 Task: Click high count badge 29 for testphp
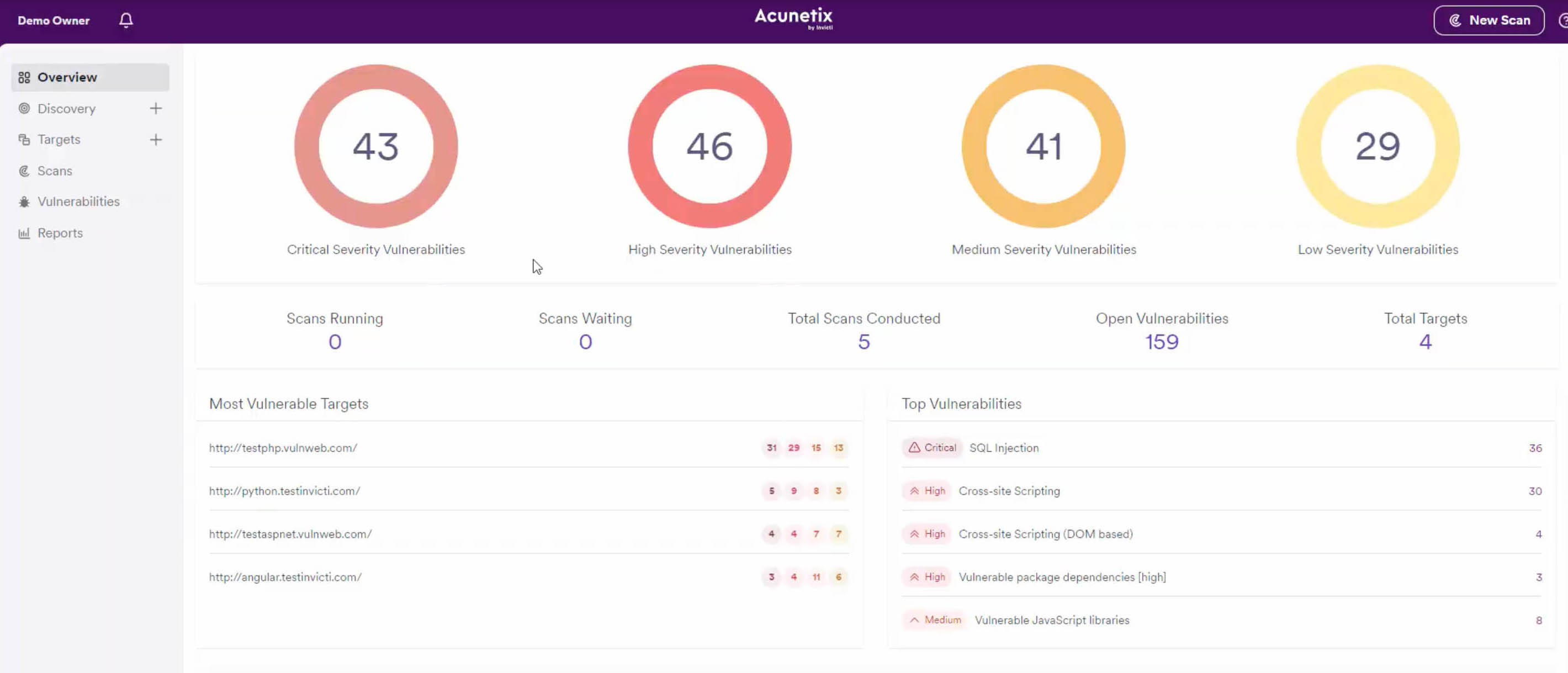(794, 448)
